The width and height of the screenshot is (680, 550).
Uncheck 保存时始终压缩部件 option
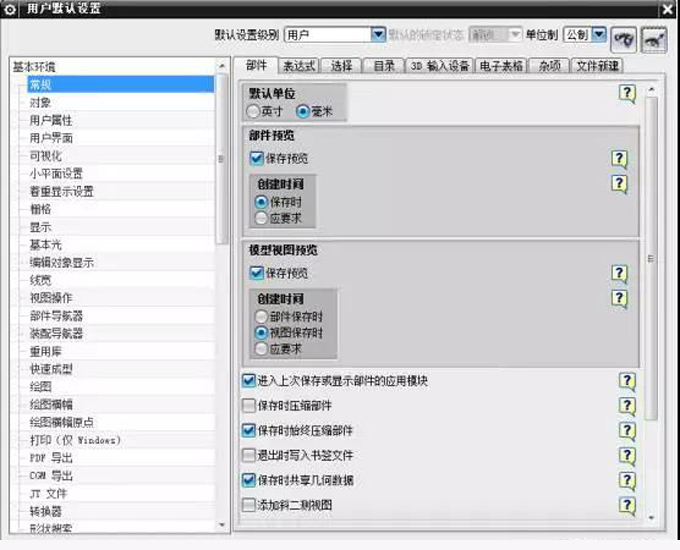click(249, 431)
